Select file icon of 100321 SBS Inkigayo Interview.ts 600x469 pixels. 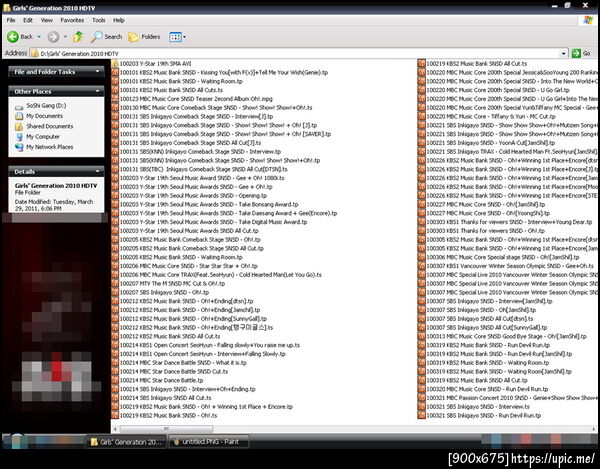(x=422, y=407)
